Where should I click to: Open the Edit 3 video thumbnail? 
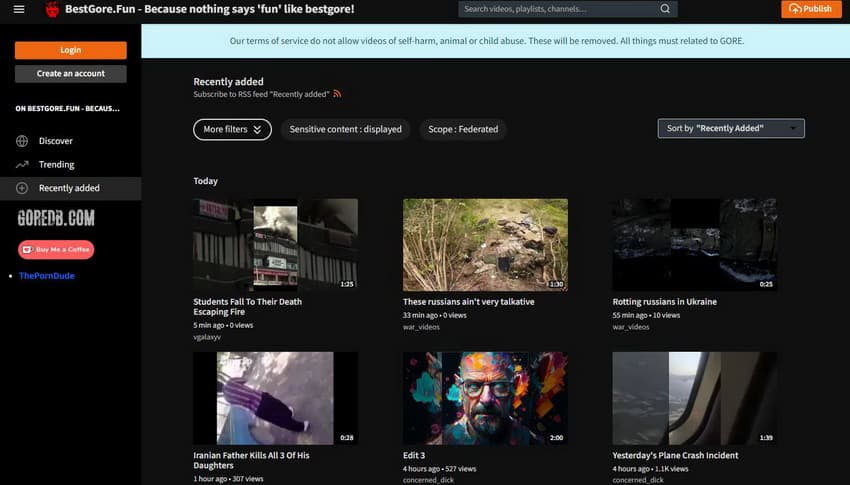click(x=485, y=398)
